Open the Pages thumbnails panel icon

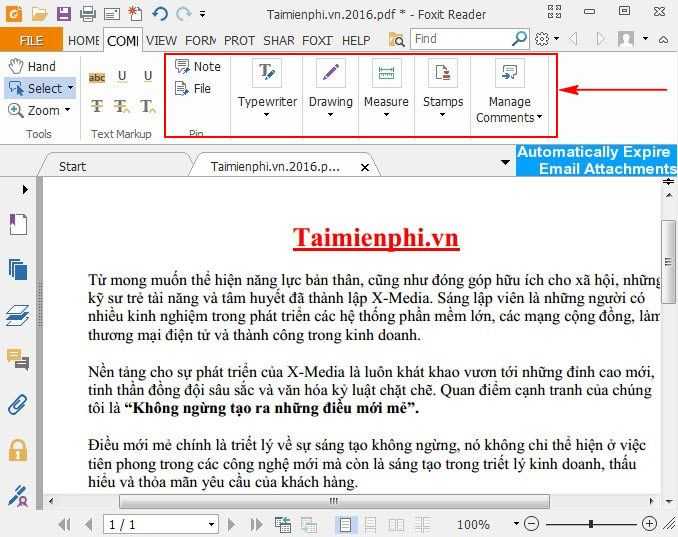[x=18, y=270]
